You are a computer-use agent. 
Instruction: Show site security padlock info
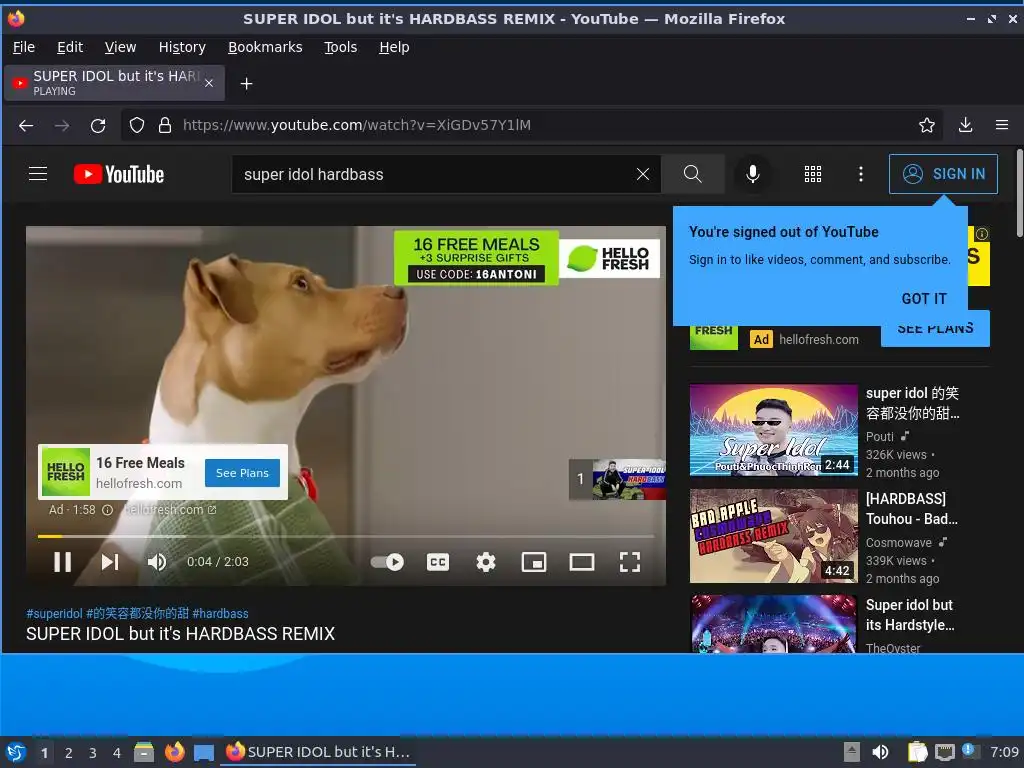click(165, 125)
